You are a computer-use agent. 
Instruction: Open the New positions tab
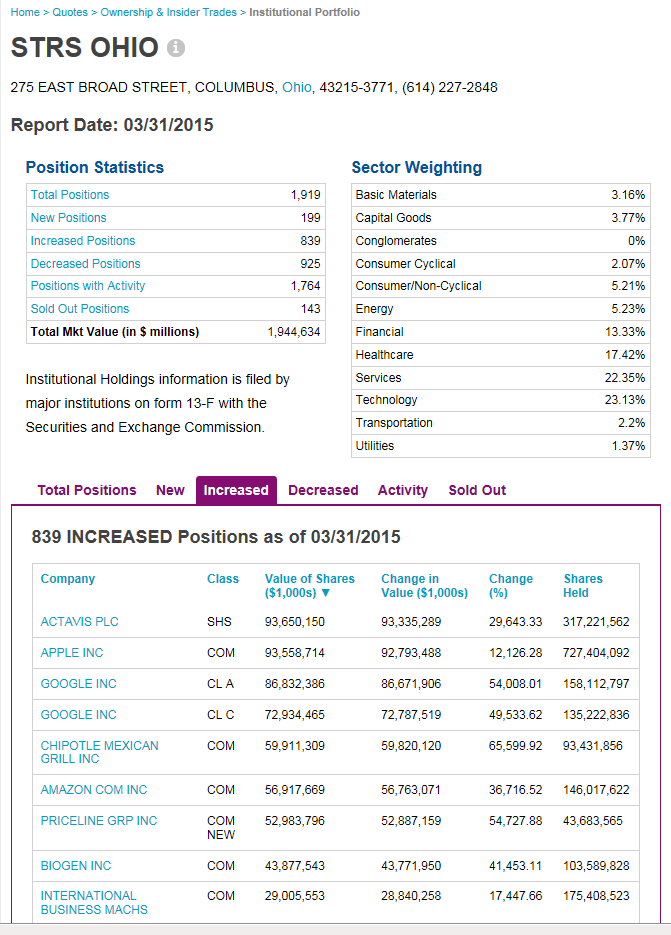tap(170, 490)
